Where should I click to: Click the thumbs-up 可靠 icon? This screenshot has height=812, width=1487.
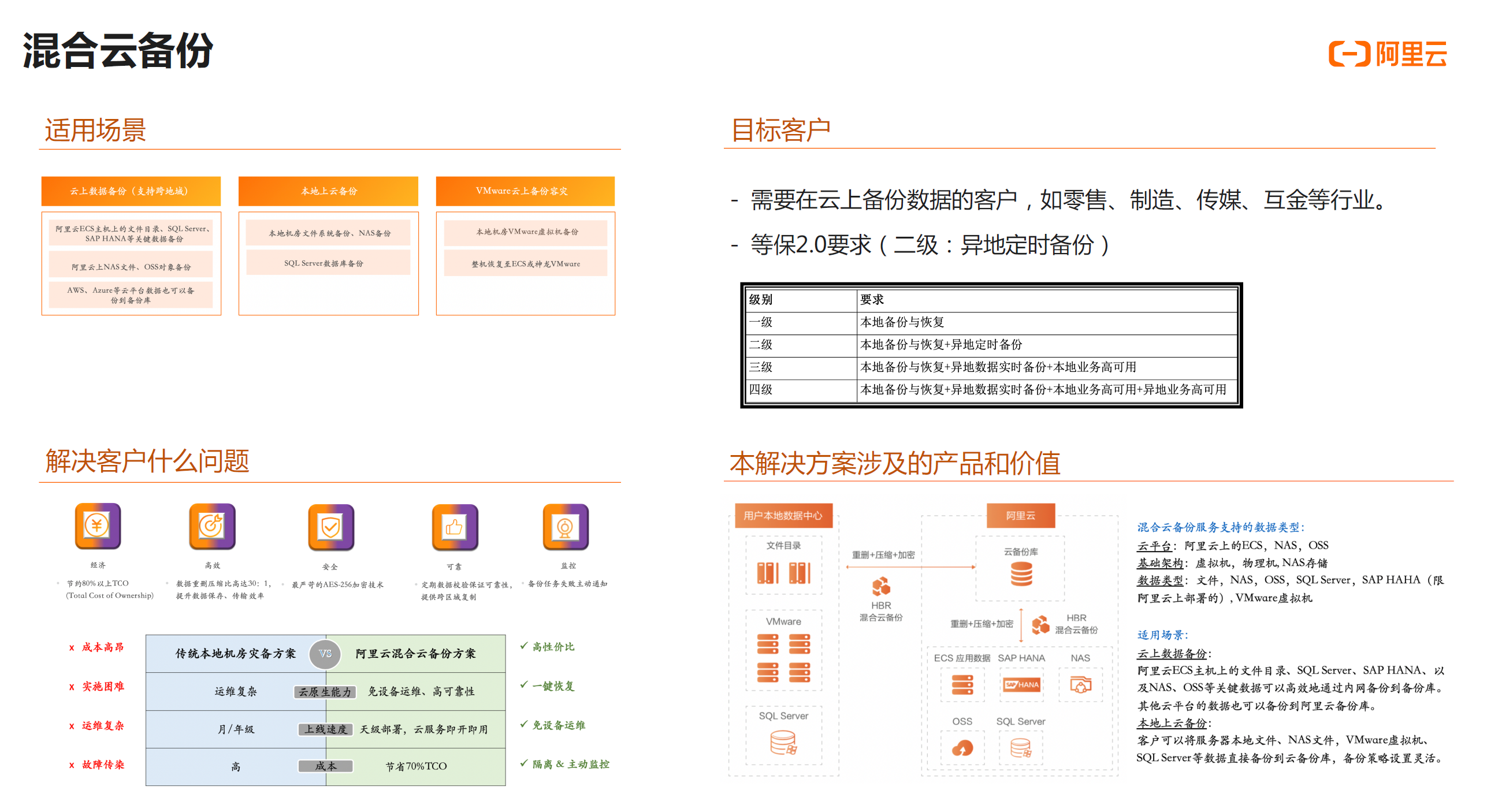[455, 527]
